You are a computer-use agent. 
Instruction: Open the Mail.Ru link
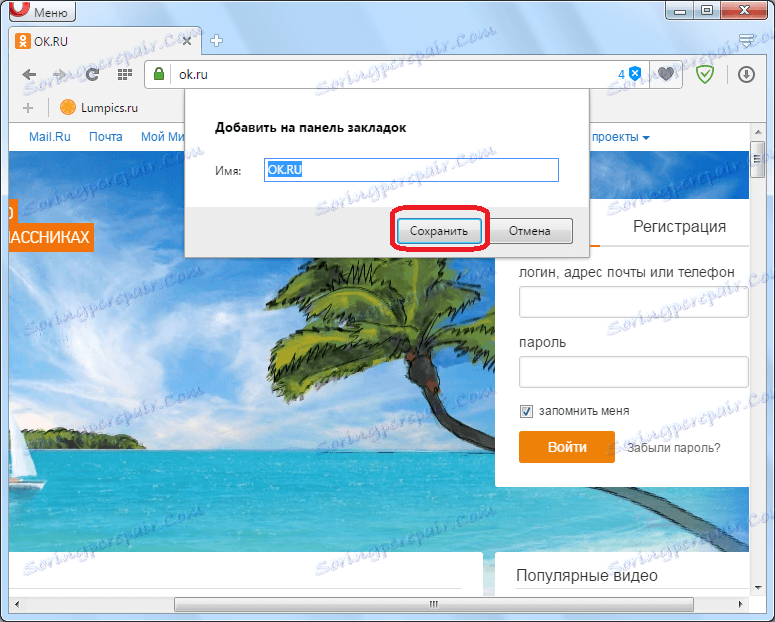pos(49,137)
